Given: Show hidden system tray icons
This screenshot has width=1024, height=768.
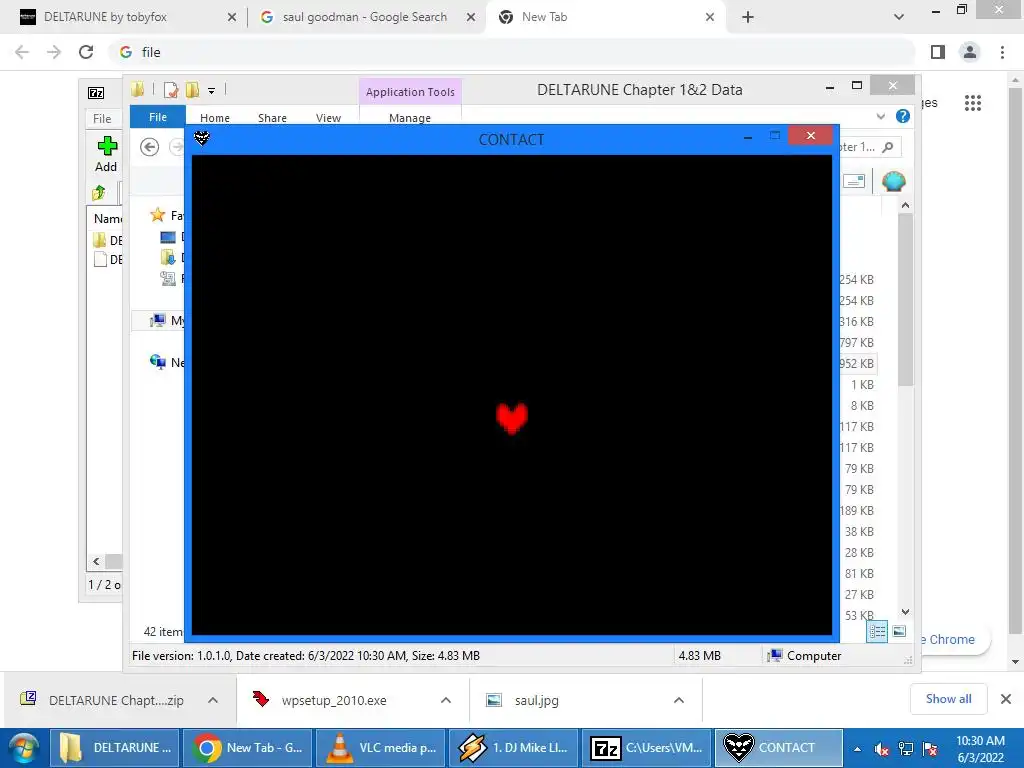Looking at the screenshot, I should coord(857,749).
